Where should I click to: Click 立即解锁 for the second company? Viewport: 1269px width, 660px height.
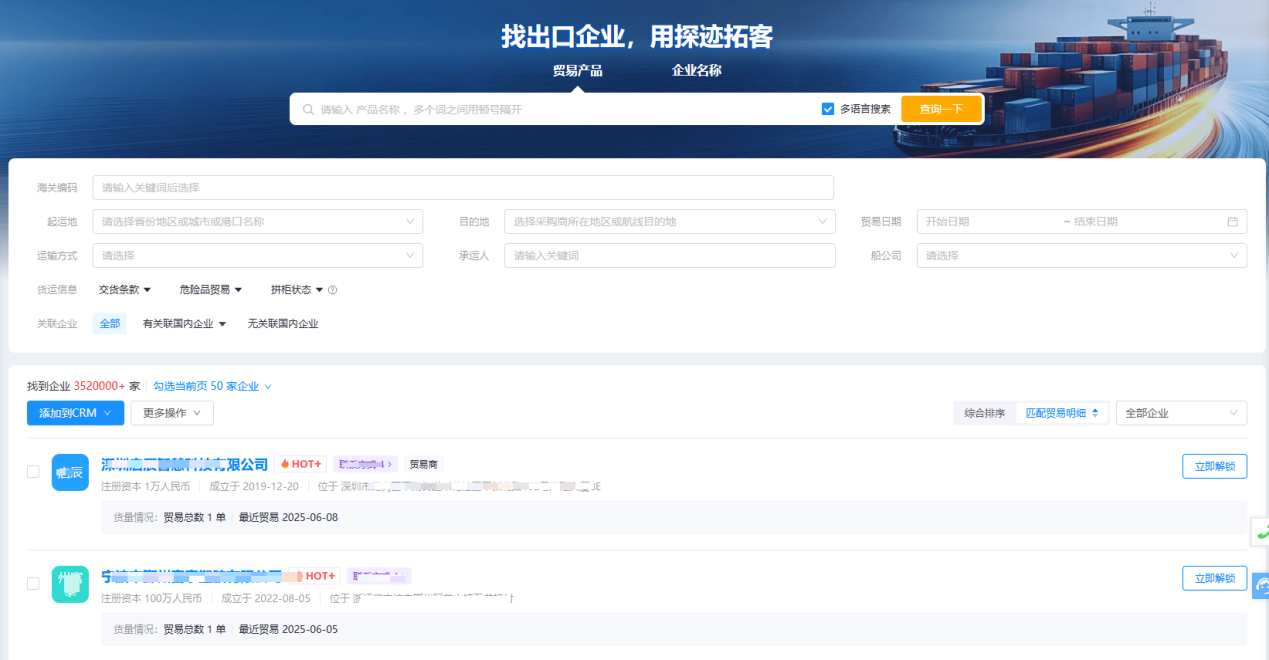click(x=1215, y=578)
